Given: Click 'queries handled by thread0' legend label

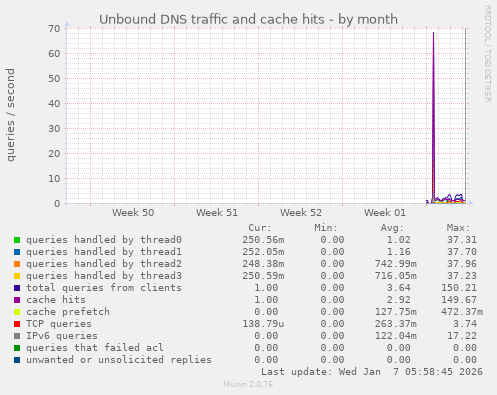Looking at the screenshot, I should [104, 240].
